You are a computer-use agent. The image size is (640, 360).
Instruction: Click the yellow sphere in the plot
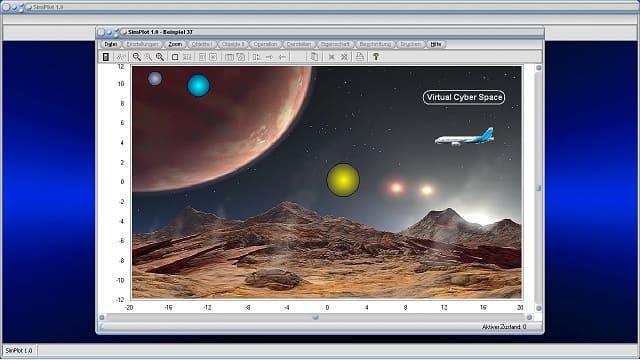click(343, 180)
